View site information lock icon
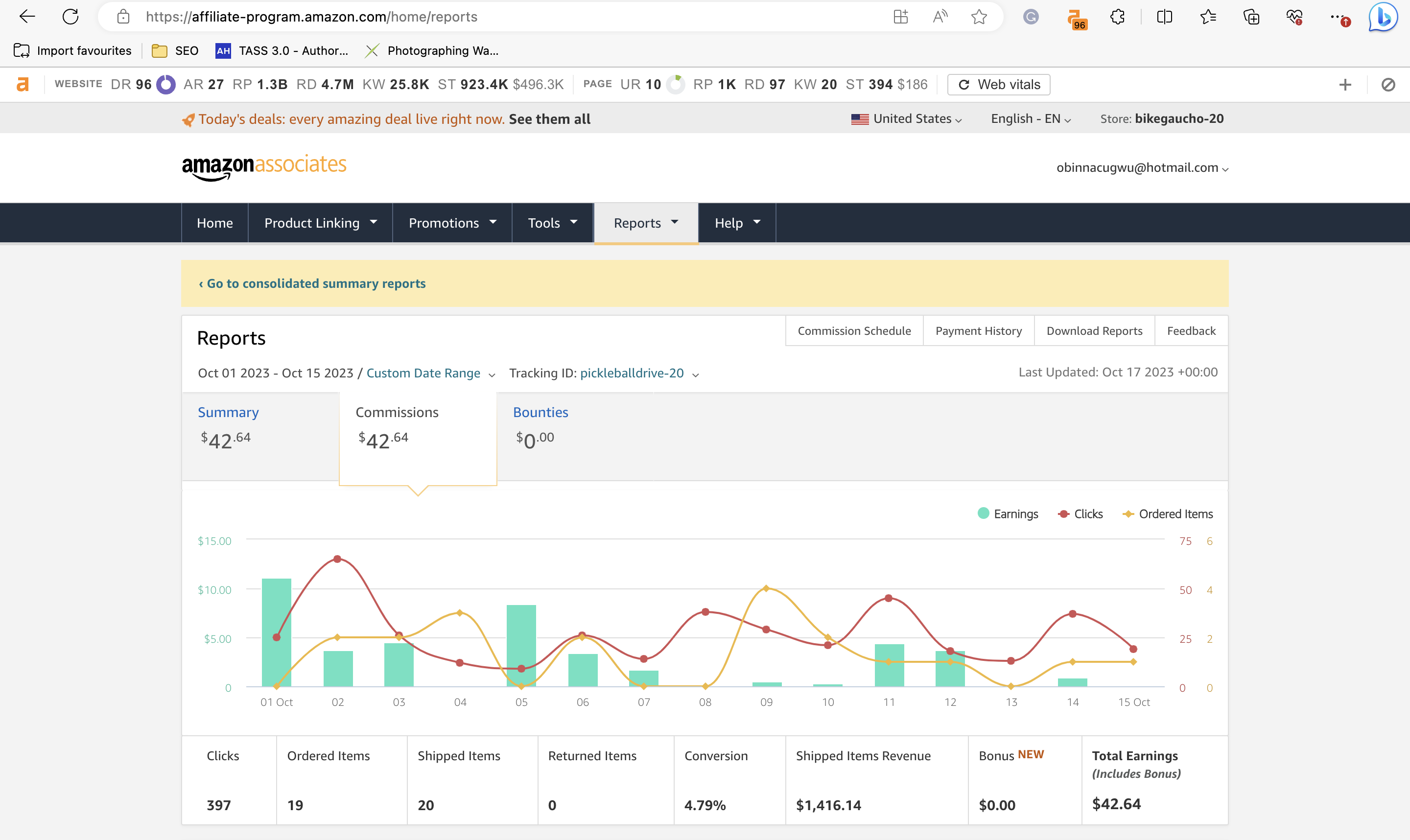The width and height of the screenshot is (1410, 840). point(123,17)
